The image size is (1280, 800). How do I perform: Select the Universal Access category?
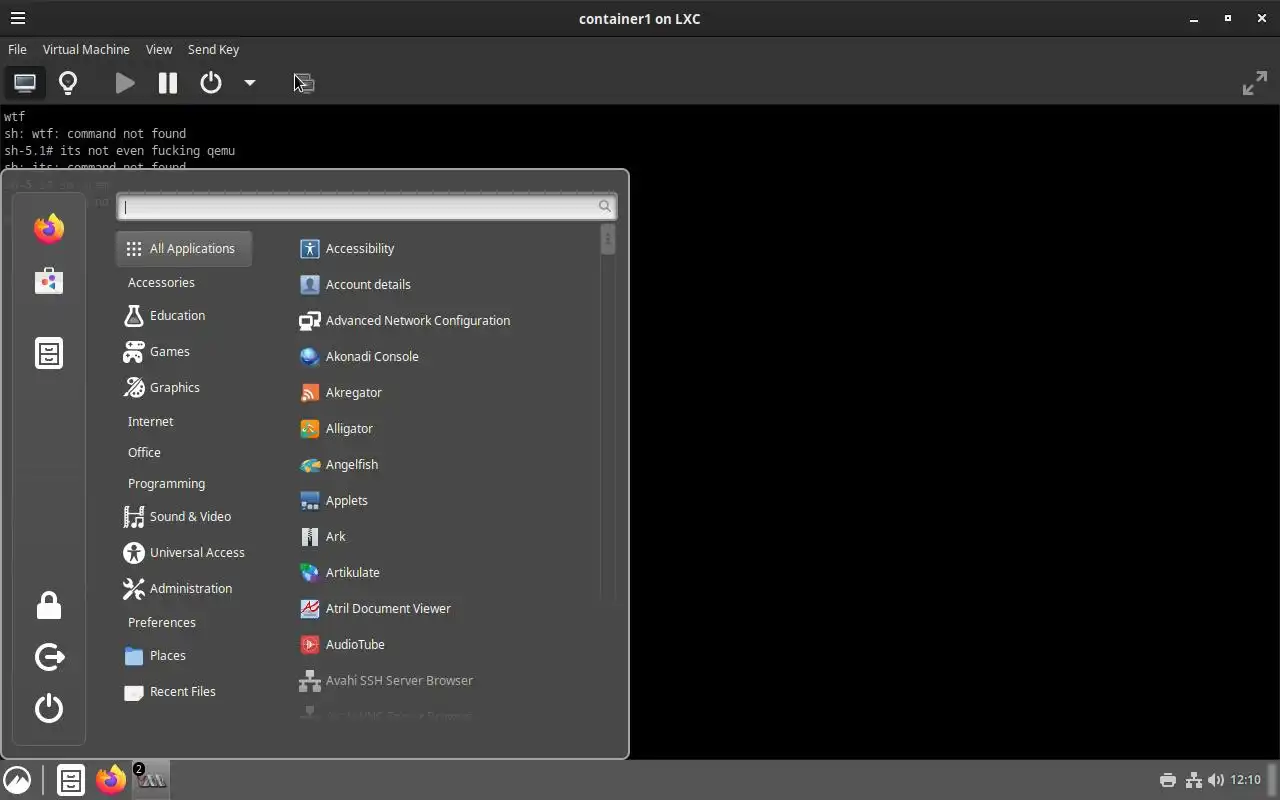pos(185,552)
